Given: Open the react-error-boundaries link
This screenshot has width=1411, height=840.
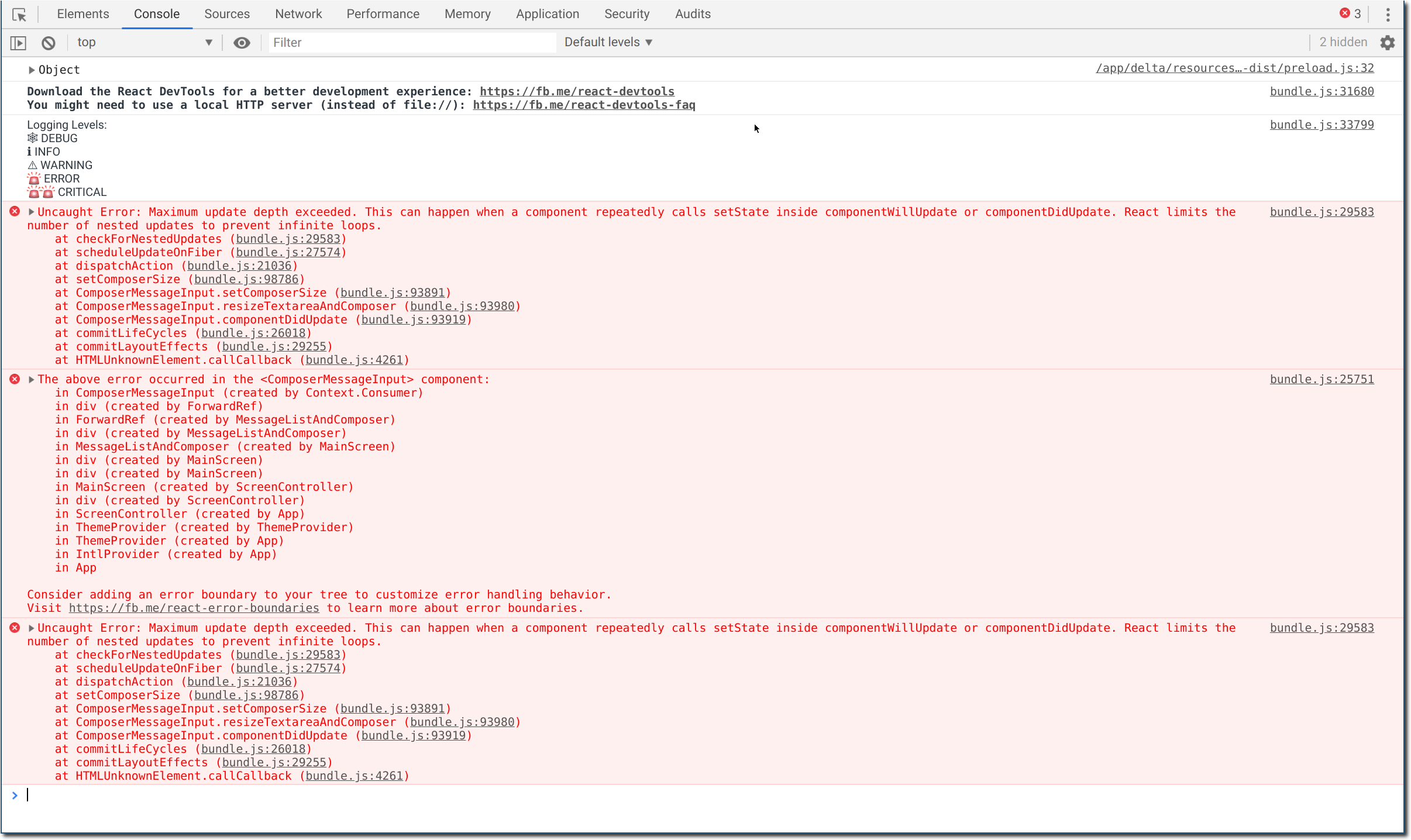Looking at the screenshot, I should pos(194,608).
